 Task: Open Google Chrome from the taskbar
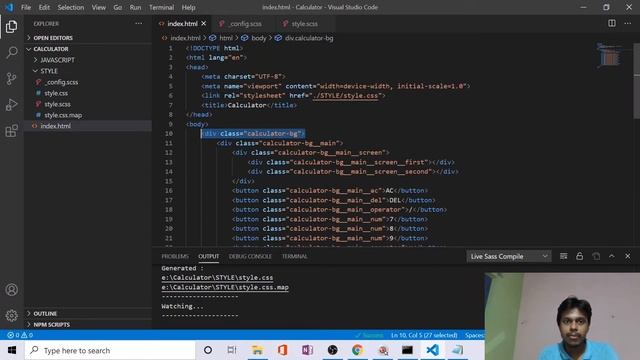click(x=358, y=350)
